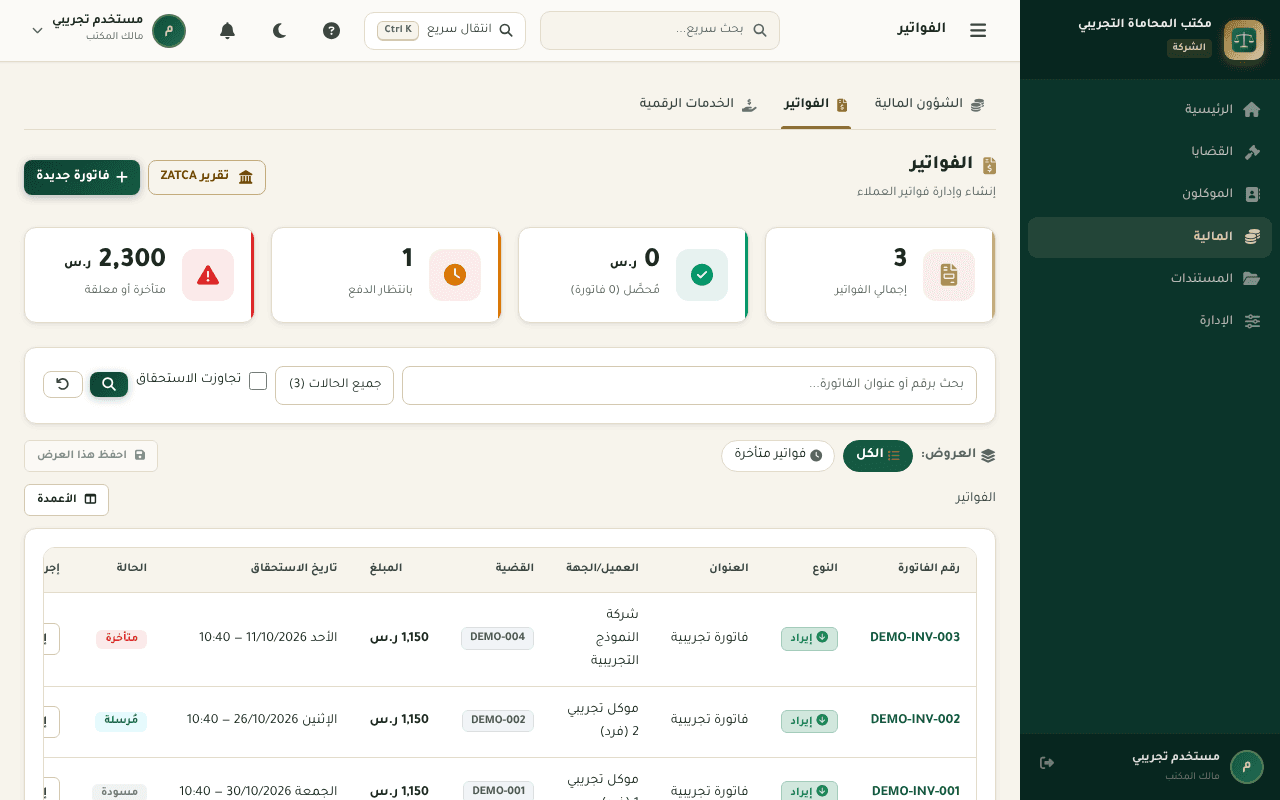Open invoice DEMO-INV-003
The height and width of the screenshot is (800, 1280).
pos(915,638)
